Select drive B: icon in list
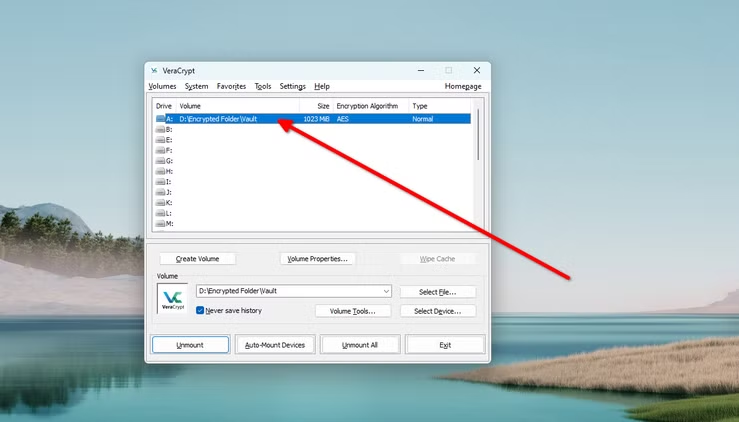Viewport: 739px width, 422px height. (160, 129)
